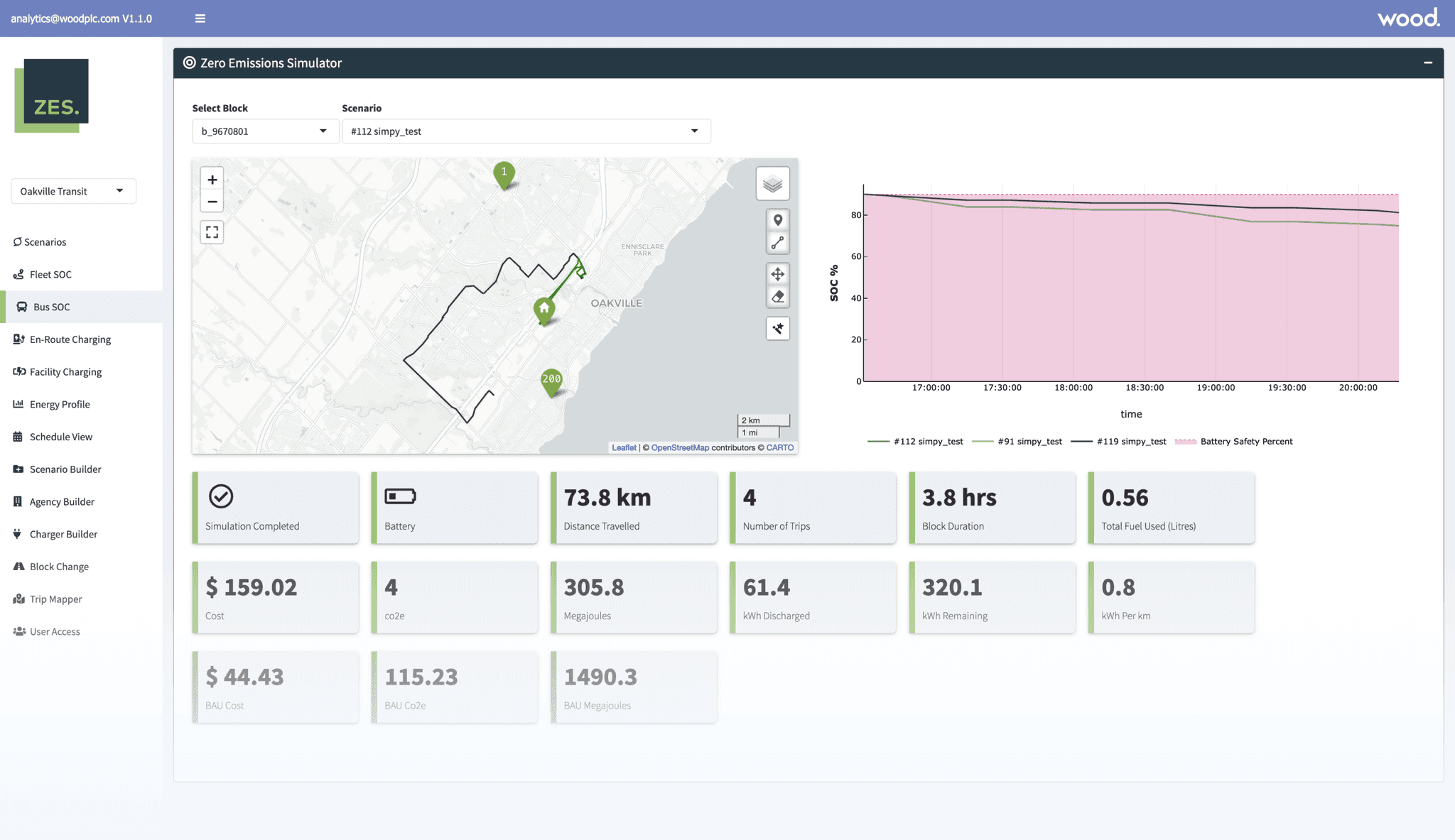Click the map zoom in button
The height and width of the screenshot is (840, 1455).
pos(212,180)
